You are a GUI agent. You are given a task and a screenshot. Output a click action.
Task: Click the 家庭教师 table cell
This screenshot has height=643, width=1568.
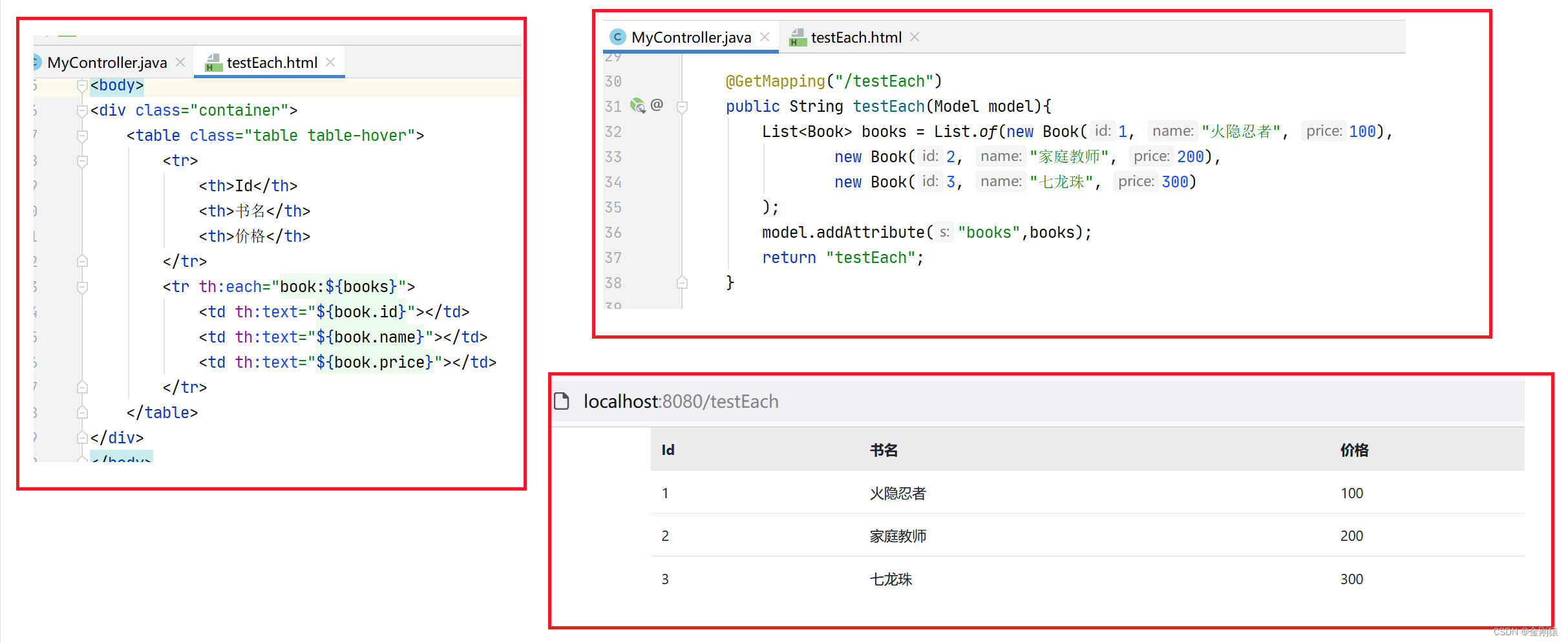[x=898, y=536]
